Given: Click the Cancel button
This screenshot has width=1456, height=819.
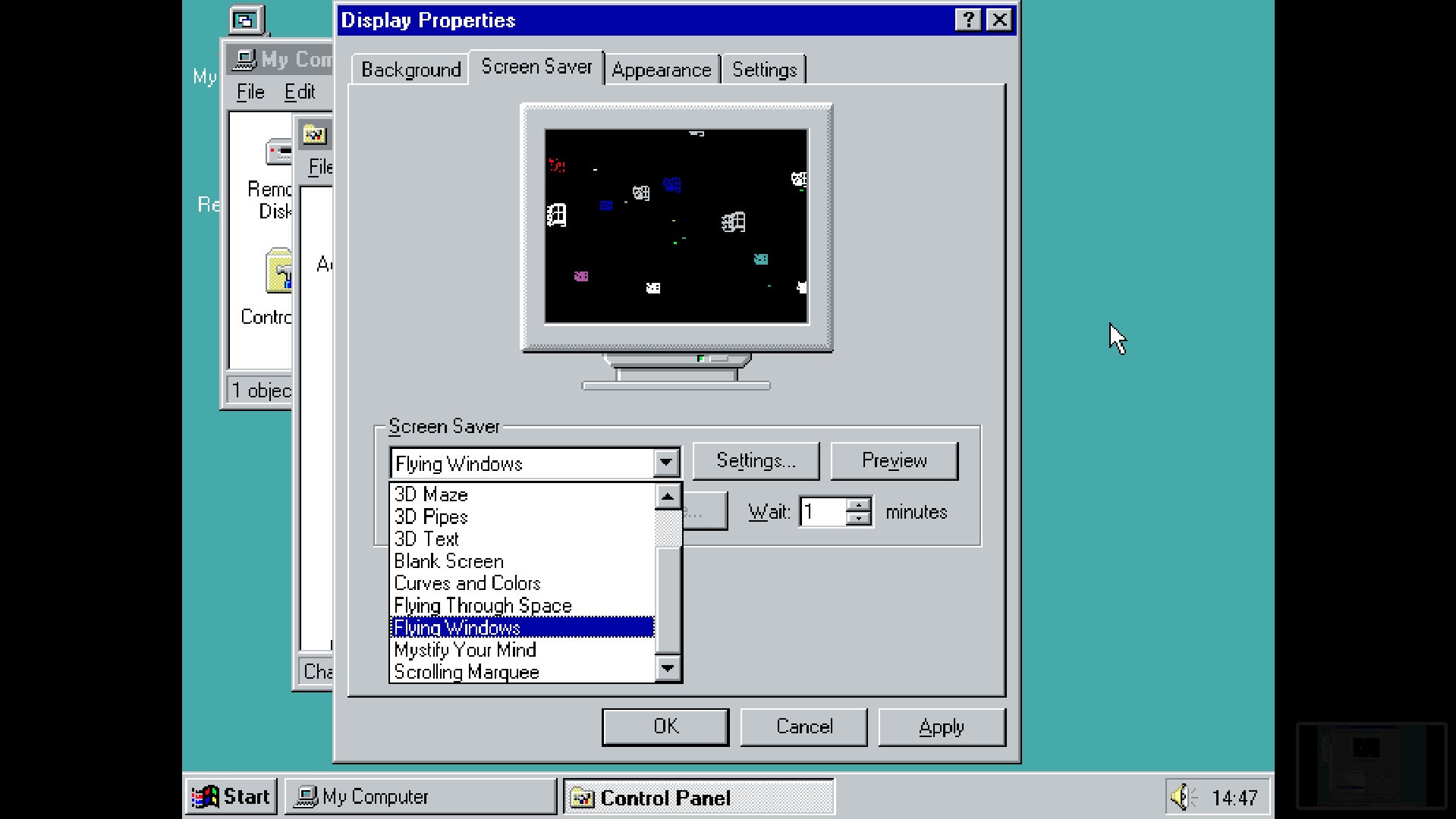Looking at the screenshot, I should [x=803, y=726].
